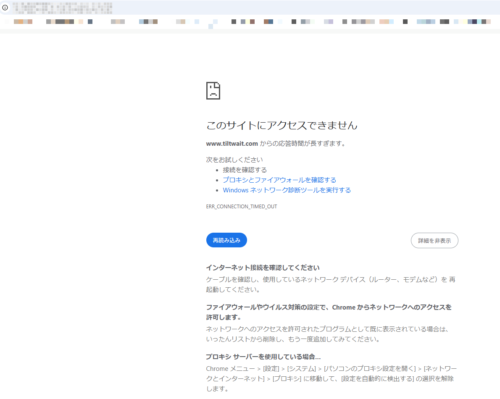Click the ERR_CONNECTION_TIMED_OUT error code text
500x399 pixels.
point(241,206)
